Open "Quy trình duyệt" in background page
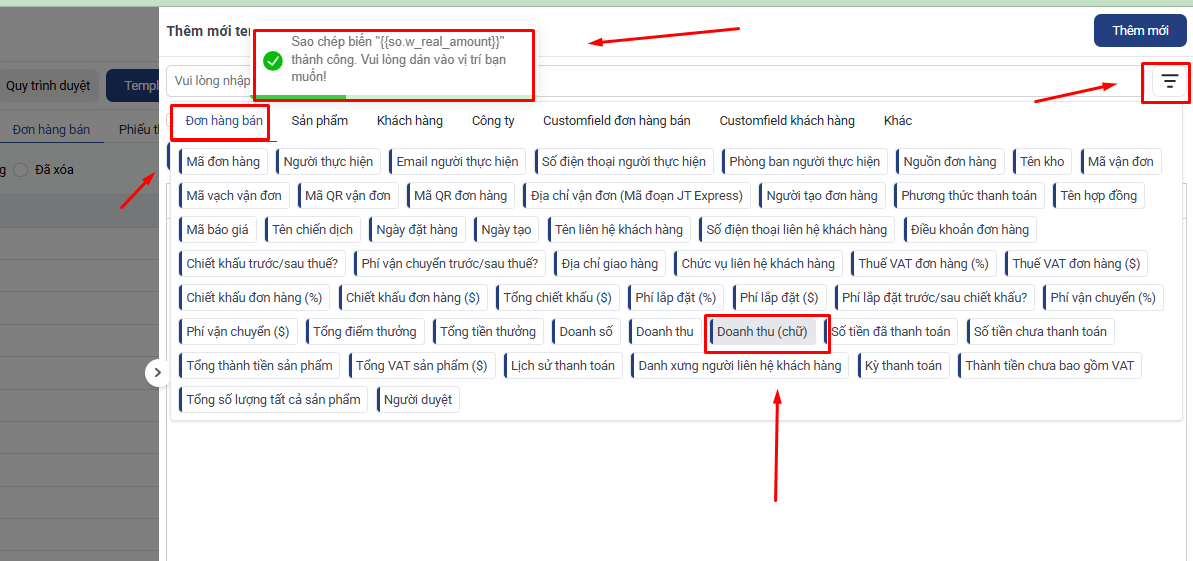Screen dimensions: 1193x561 [48, 86]
